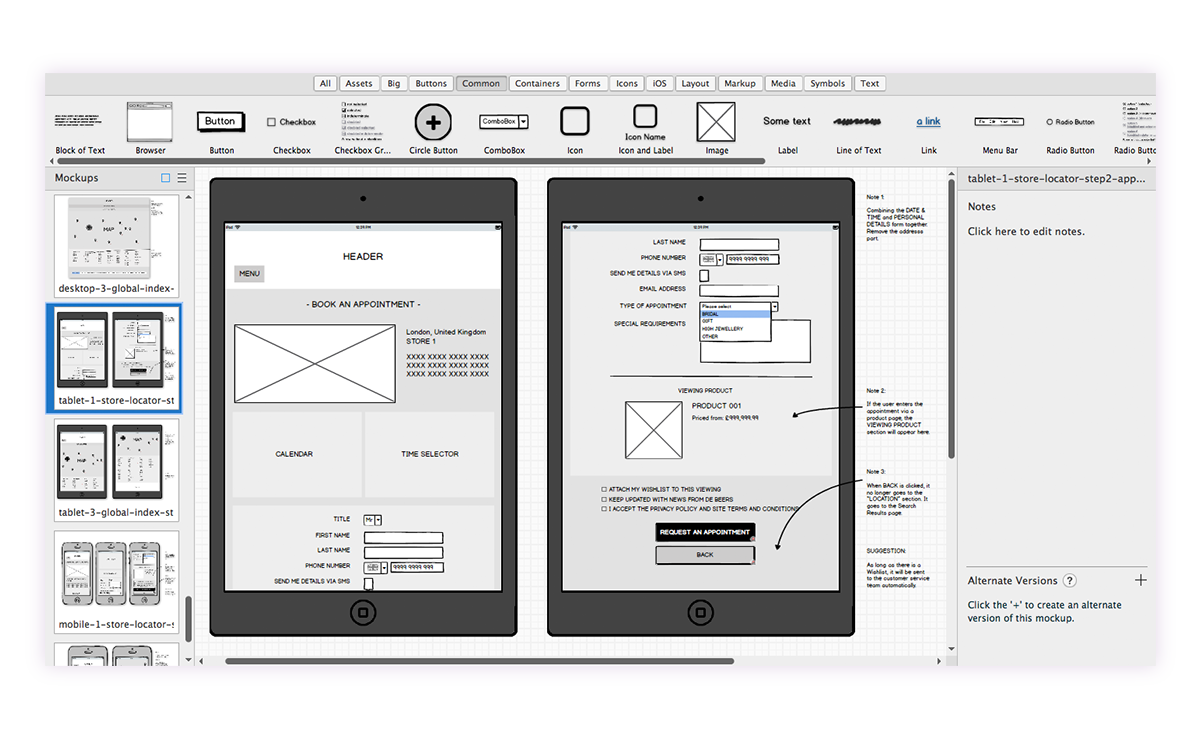Select the Menu Bar component
Screen dimensions: 1200x740
pos(999,121)
